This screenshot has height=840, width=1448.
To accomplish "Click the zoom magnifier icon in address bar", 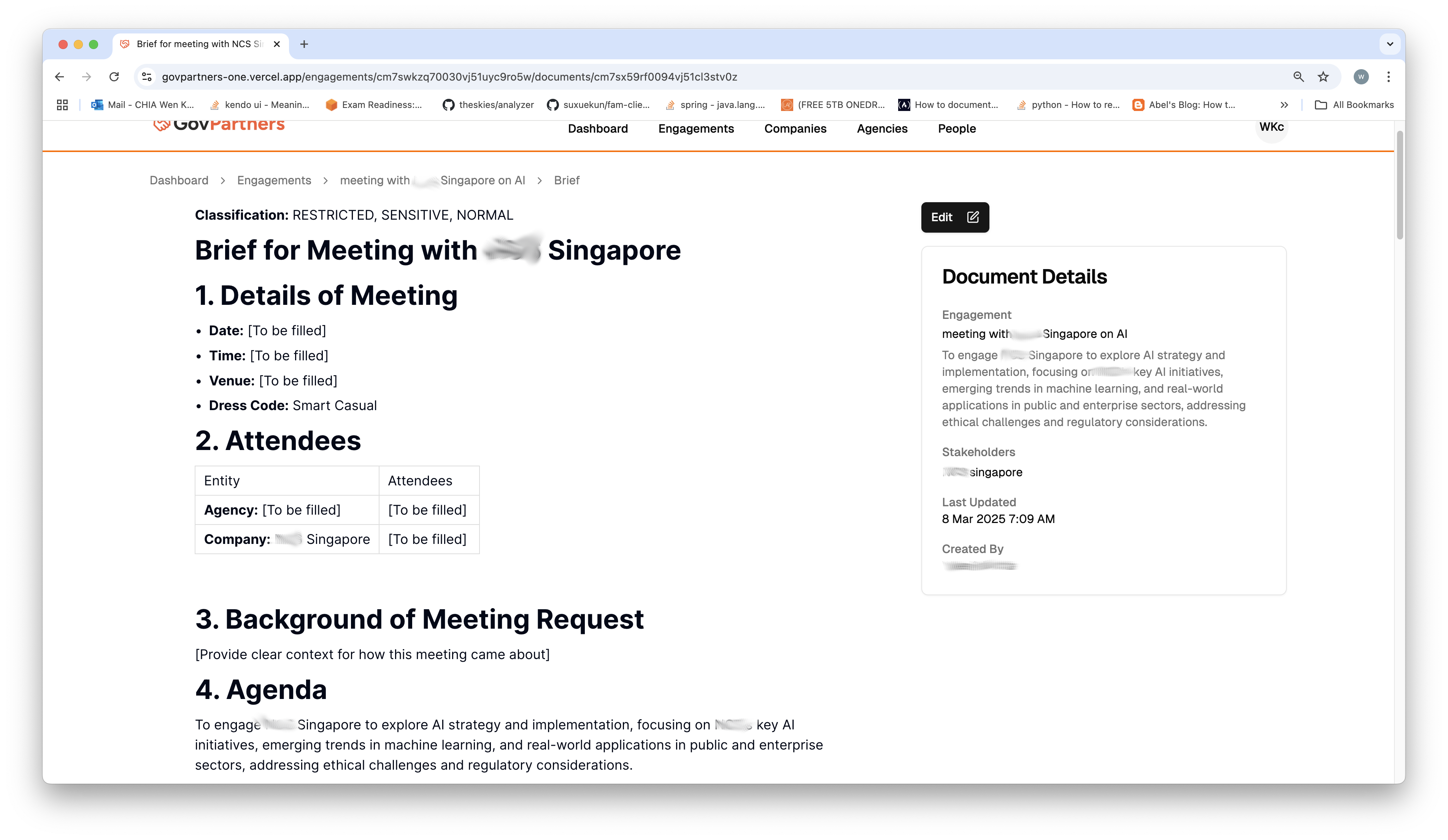I will (1298, 76).
